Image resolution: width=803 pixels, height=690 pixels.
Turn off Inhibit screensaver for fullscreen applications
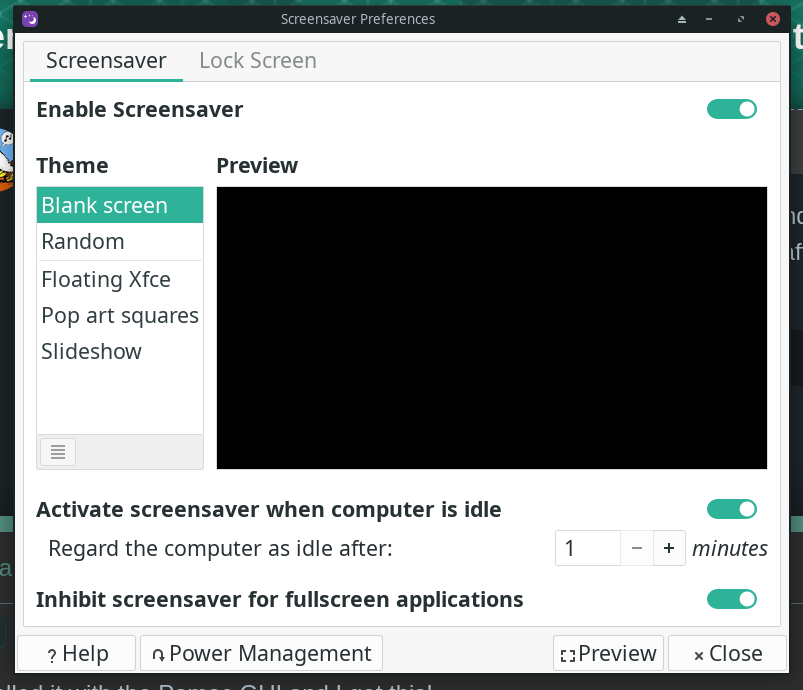(x=732, y=599)
